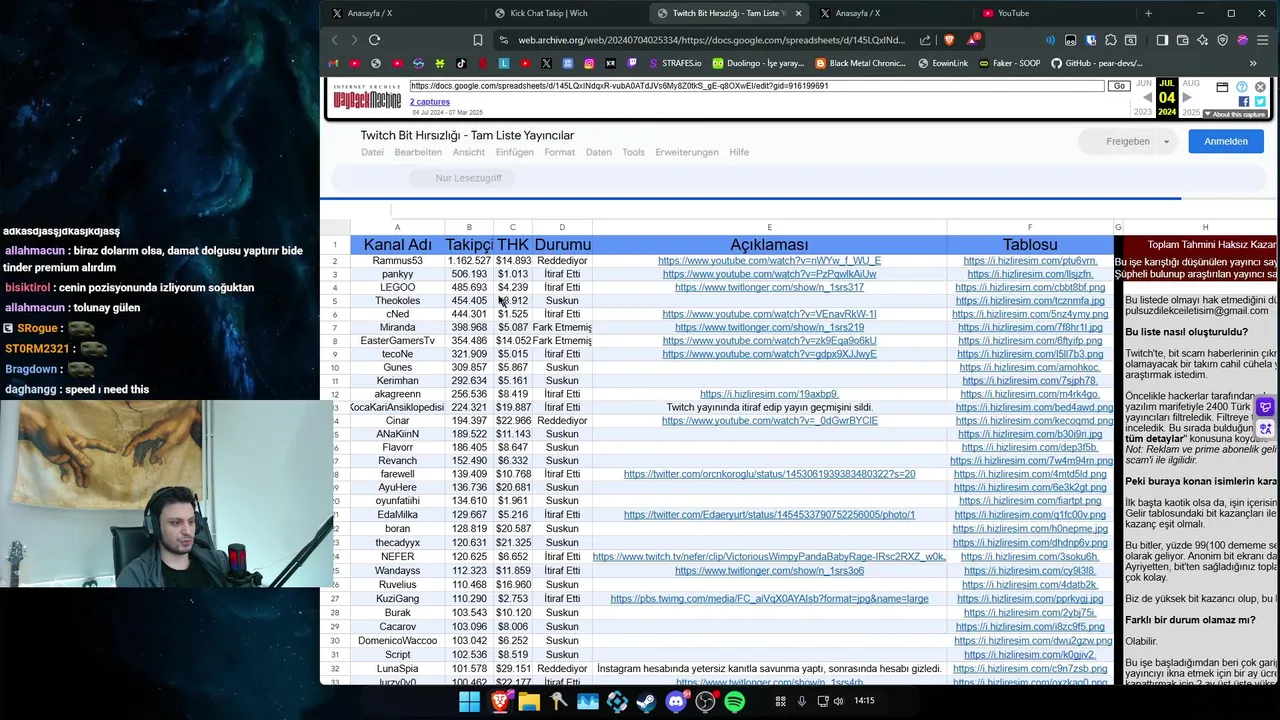The image size is (1280, 720).
Task: Expand the About this capture panel
Action: coord(1233,114)
